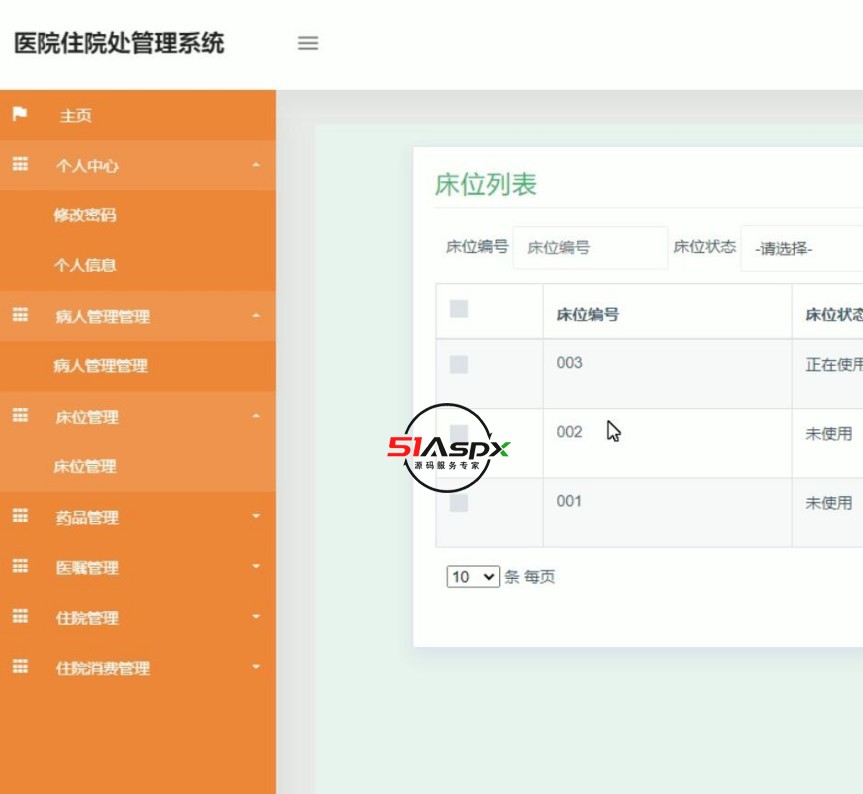Select the 住院管理 grid icon
This screenshot has width=863, height=794.
(x=19, y=618)
